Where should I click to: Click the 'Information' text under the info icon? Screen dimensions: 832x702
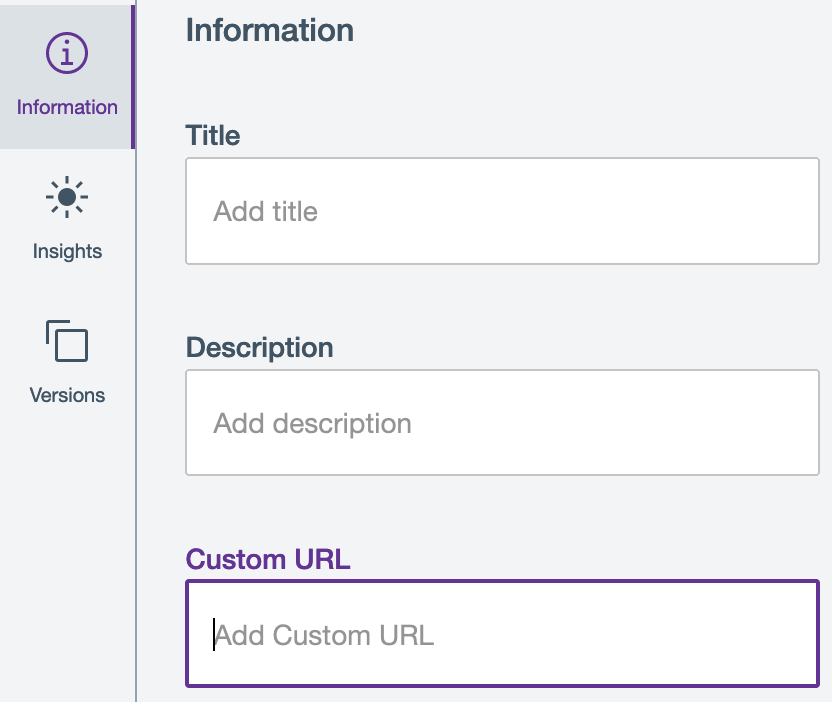(67, 107)
